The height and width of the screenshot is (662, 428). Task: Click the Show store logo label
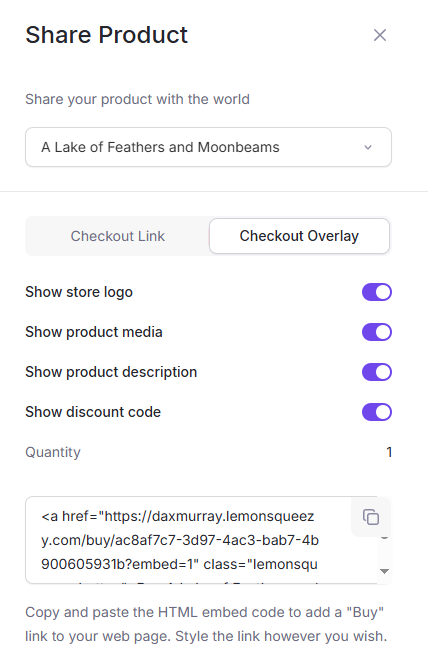pos(79,292)
